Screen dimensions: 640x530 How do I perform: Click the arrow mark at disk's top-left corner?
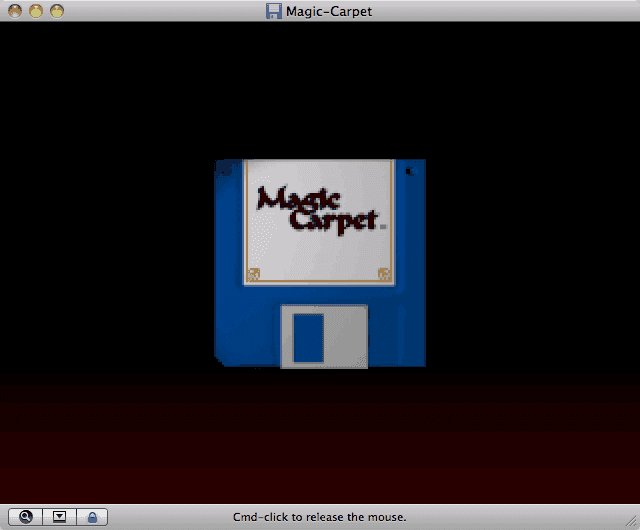[224, 171]
